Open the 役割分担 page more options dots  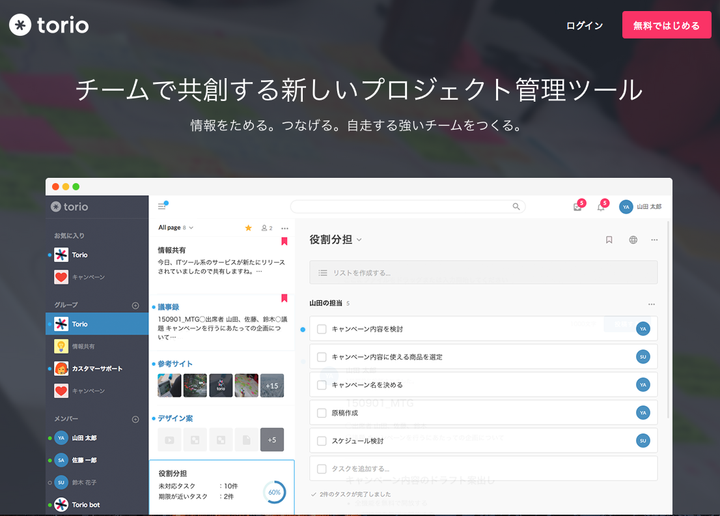coord(654,240)
